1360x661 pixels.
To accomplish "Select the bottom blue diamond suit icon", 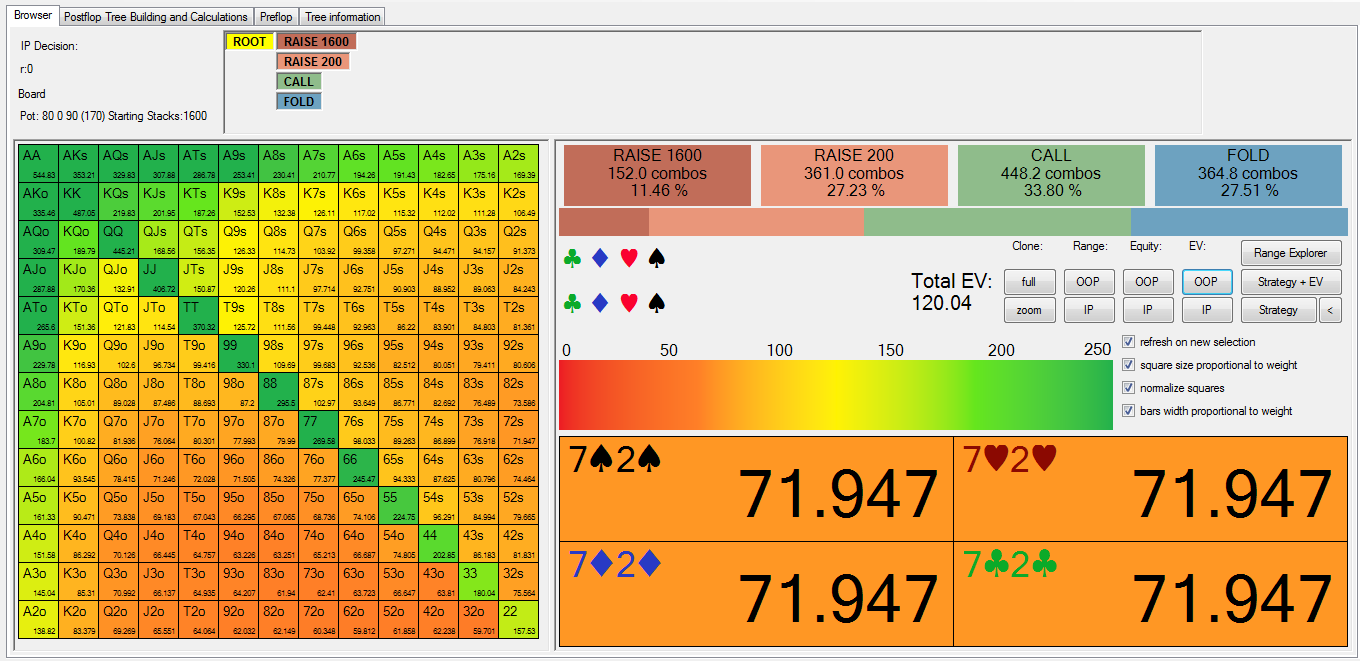I will (x=600, y=302).
